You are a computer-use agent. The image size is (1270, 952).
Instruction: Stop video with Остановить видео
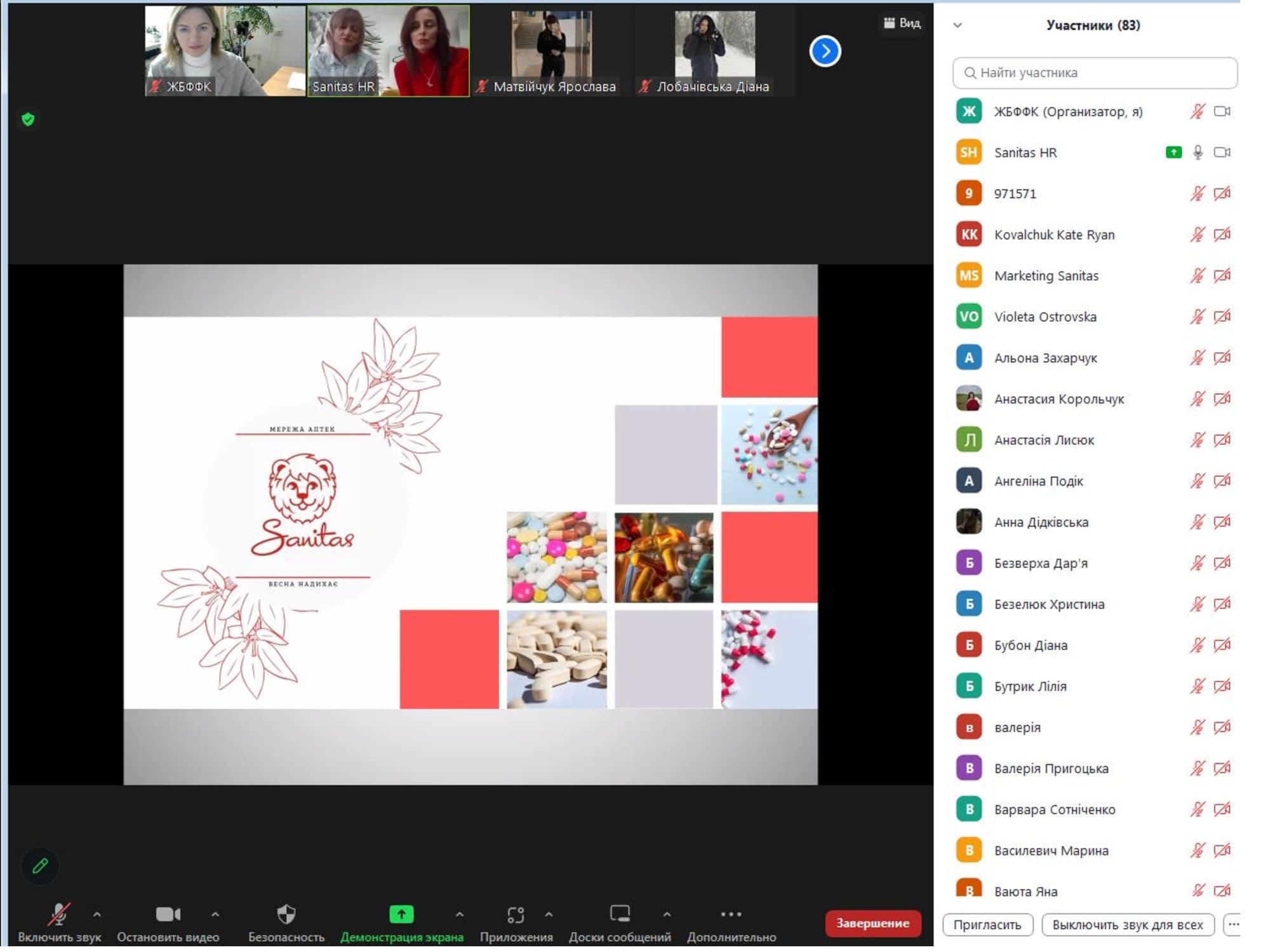(x=168, y=922)
